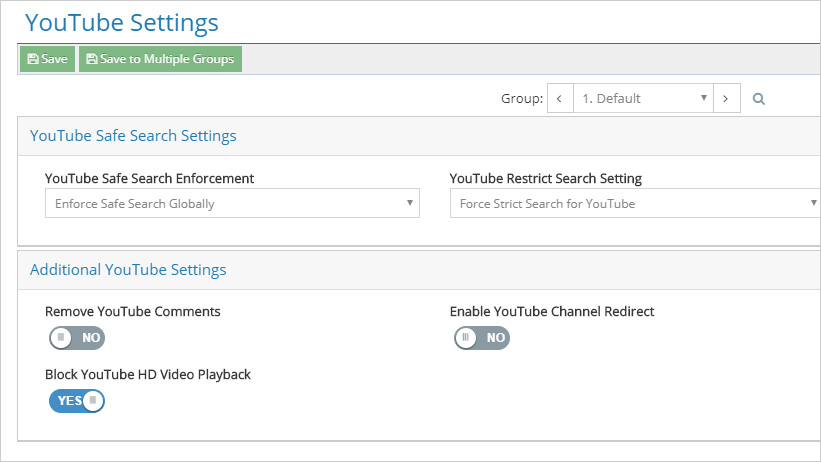Click Save to Multiple Groups button
The width and height of the screenshot is (821, 462).
coord(160,59)
